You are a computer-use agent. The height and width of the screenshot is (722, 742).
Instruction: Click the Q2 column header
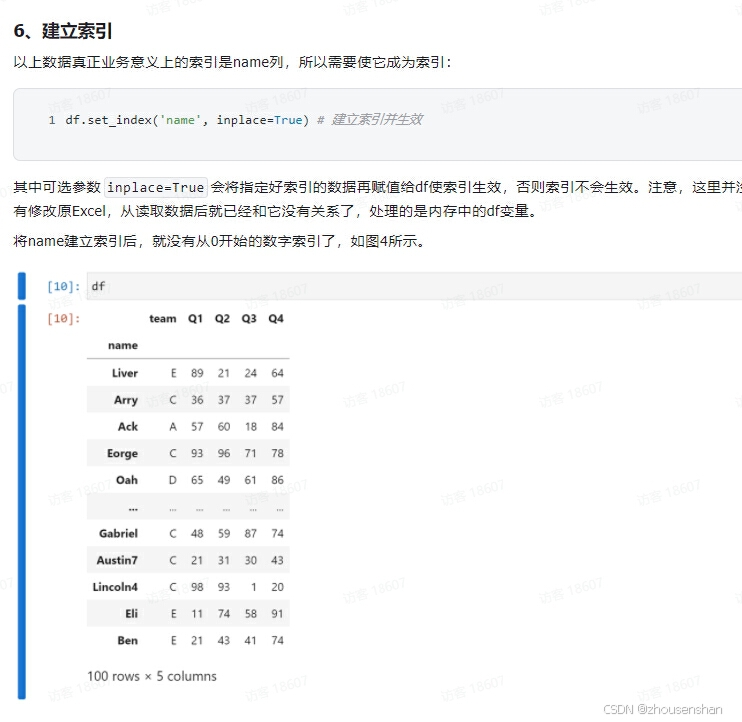click(222, 319)
